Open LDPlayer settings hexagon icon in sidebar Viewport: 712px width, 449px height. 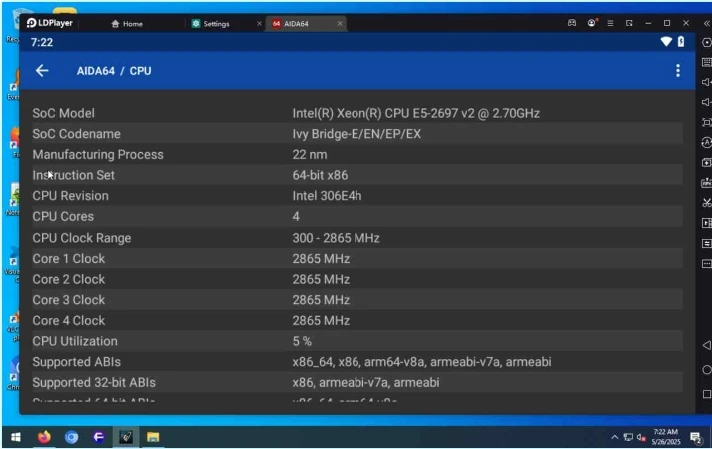(x=707, y=43)
